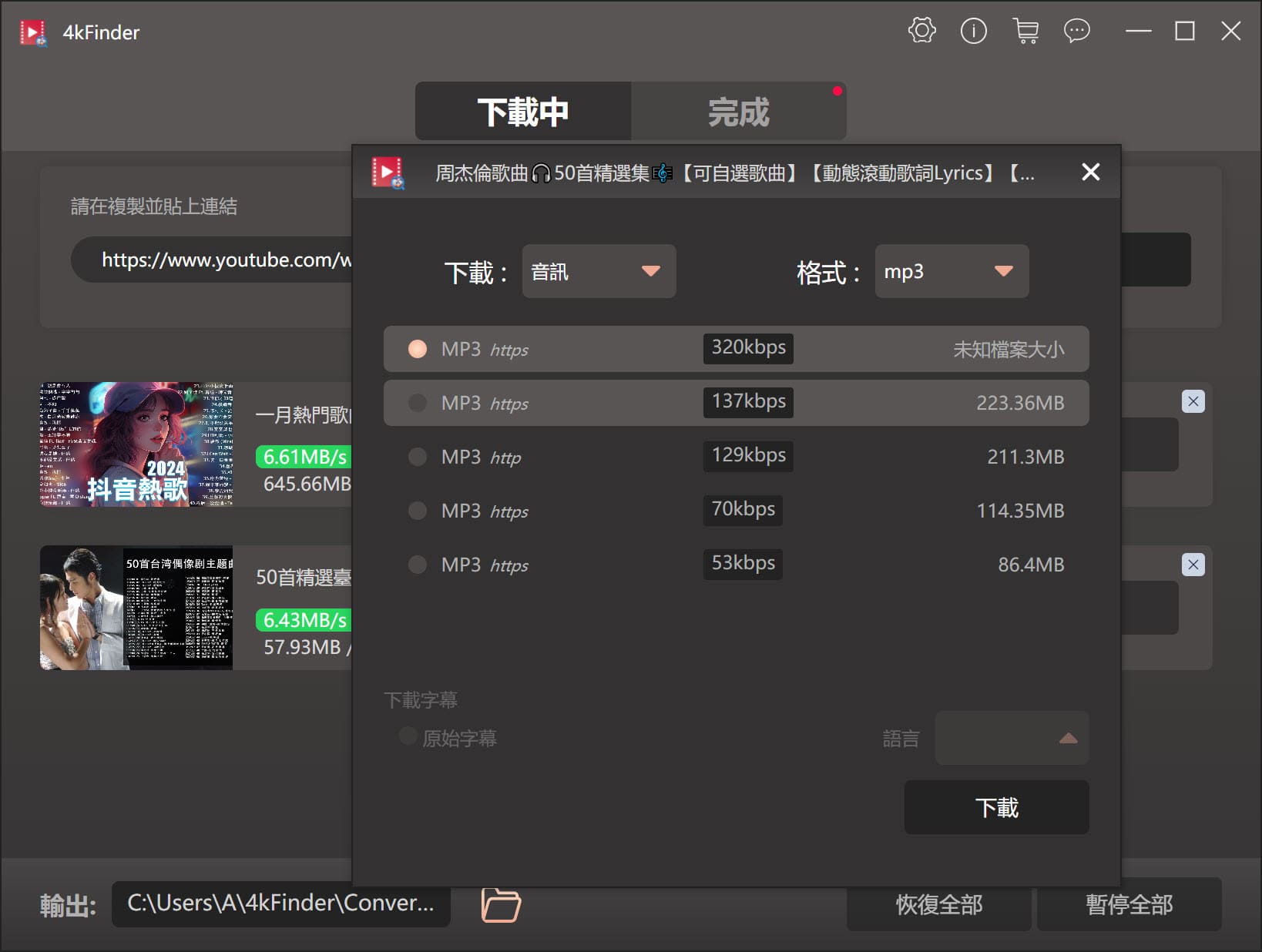
Task: Click the 請在複製並貼上連結 prompt text
Action: [154, 206]
